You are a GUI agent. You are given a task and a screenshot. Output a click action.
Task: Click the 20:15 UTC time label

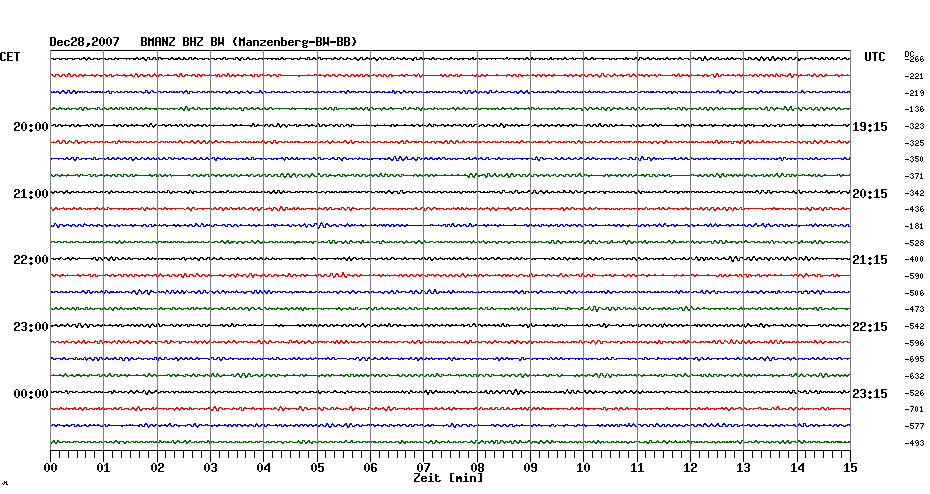[x=870, y=194]
